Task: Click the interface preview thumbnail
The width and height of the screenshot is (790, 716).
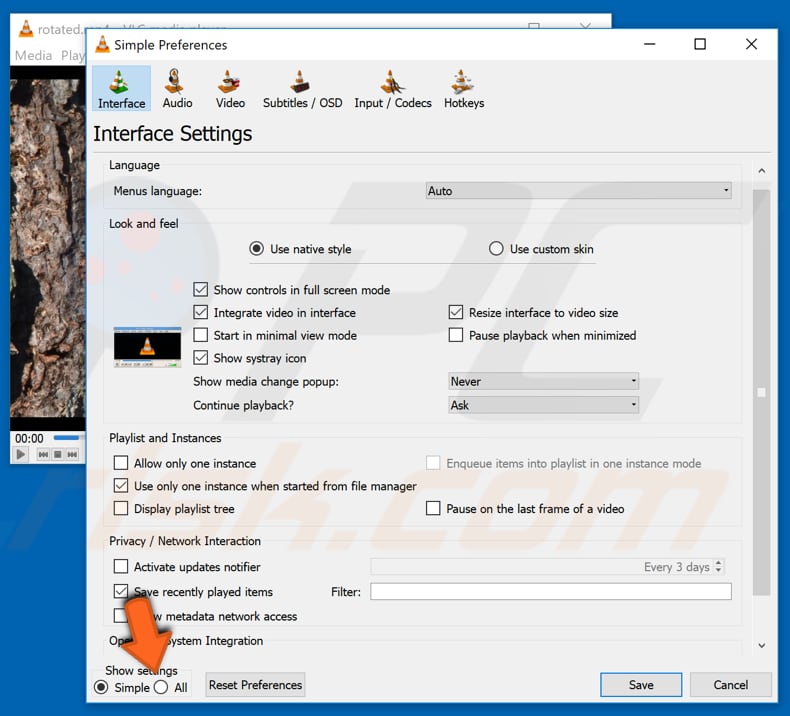Action: pos(147,347)
